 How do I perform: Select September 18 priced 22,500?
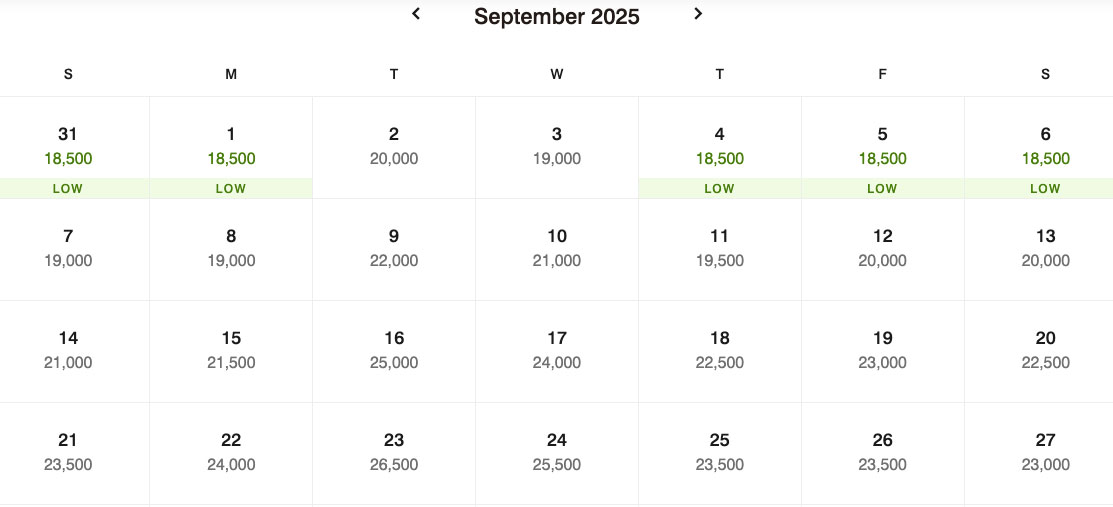[x=720, y=351]
